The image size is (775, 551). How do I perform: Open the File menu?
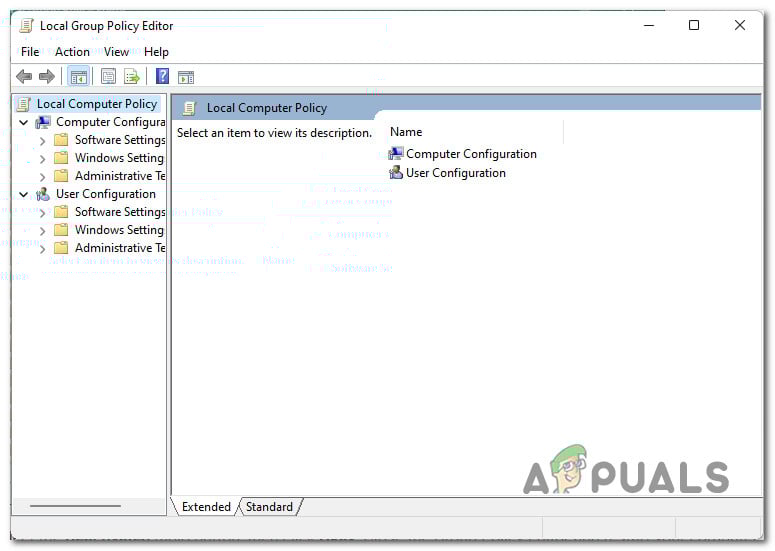click(30, 52)
